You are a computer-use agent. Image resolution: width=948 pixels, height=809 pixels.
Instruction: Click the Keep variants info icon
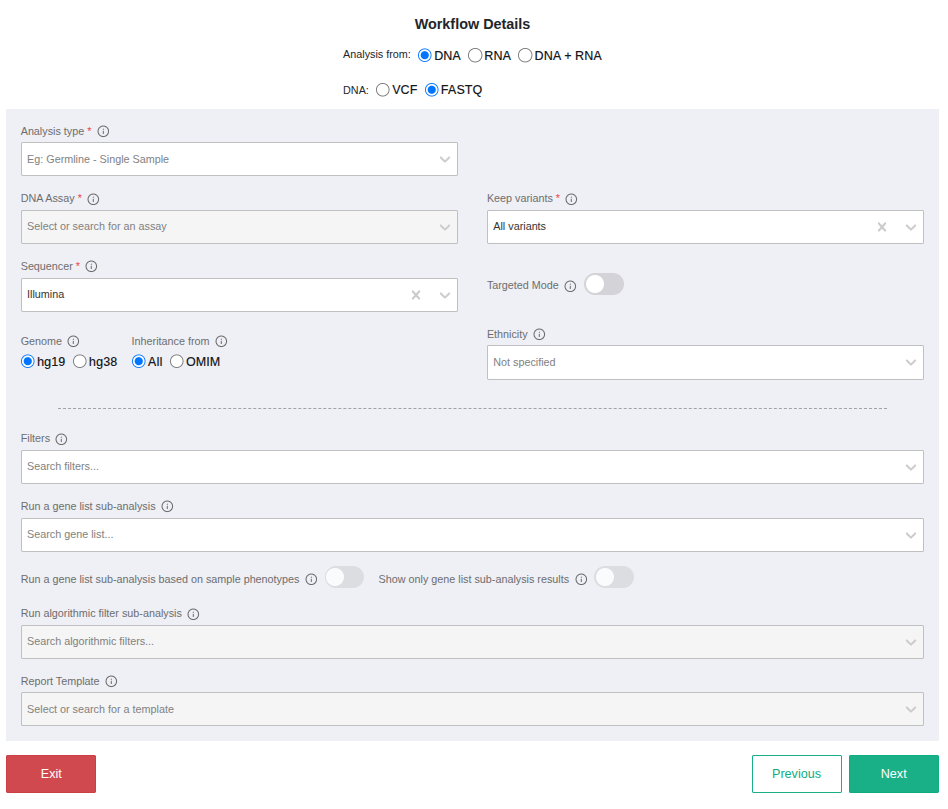coord(571,199)
